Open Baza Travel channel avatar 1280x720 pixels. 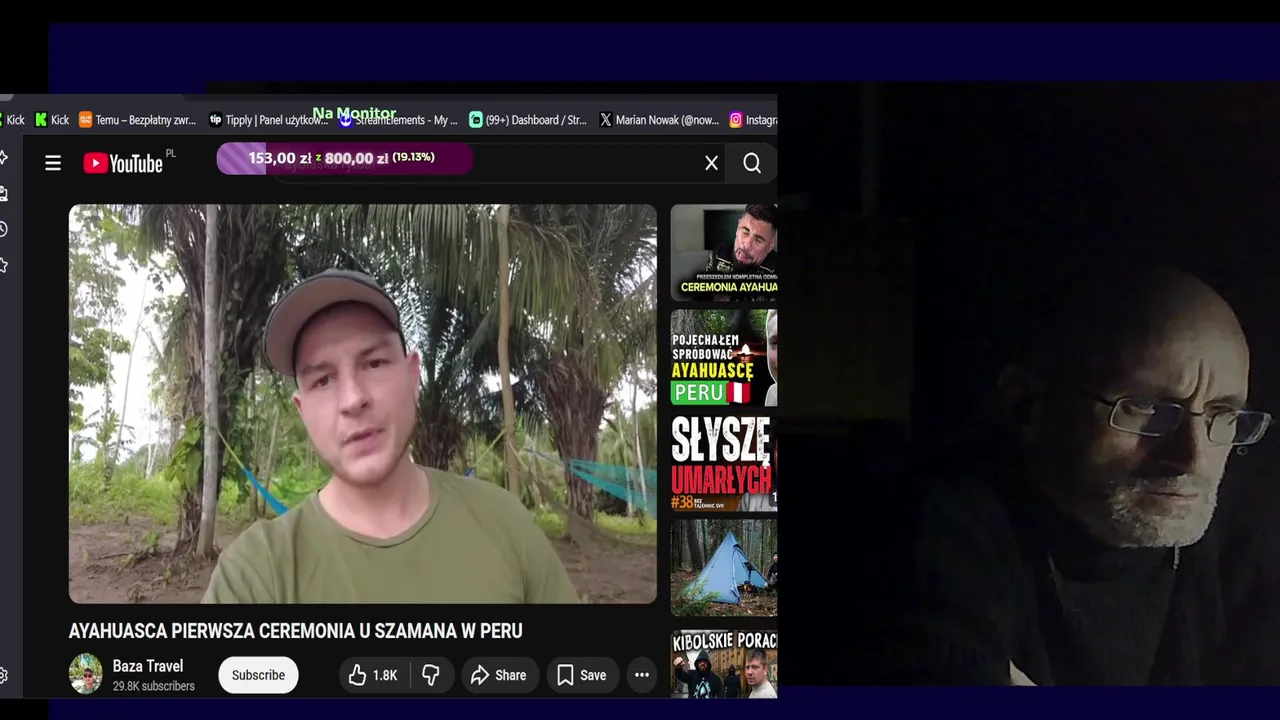click(86, 674)
